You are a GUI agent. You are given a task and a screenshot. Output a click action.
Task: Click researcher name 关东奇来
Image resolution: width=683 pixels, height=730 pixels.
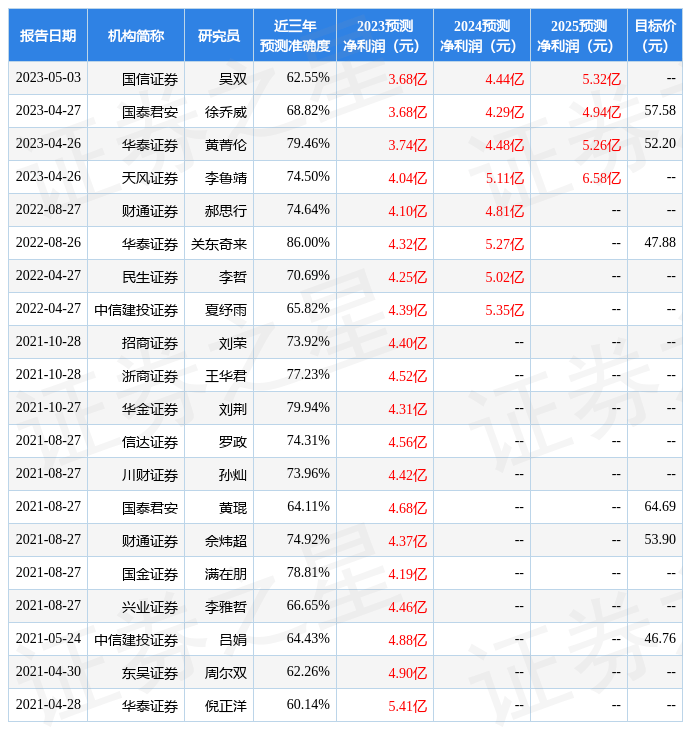[x=219, y=243]
